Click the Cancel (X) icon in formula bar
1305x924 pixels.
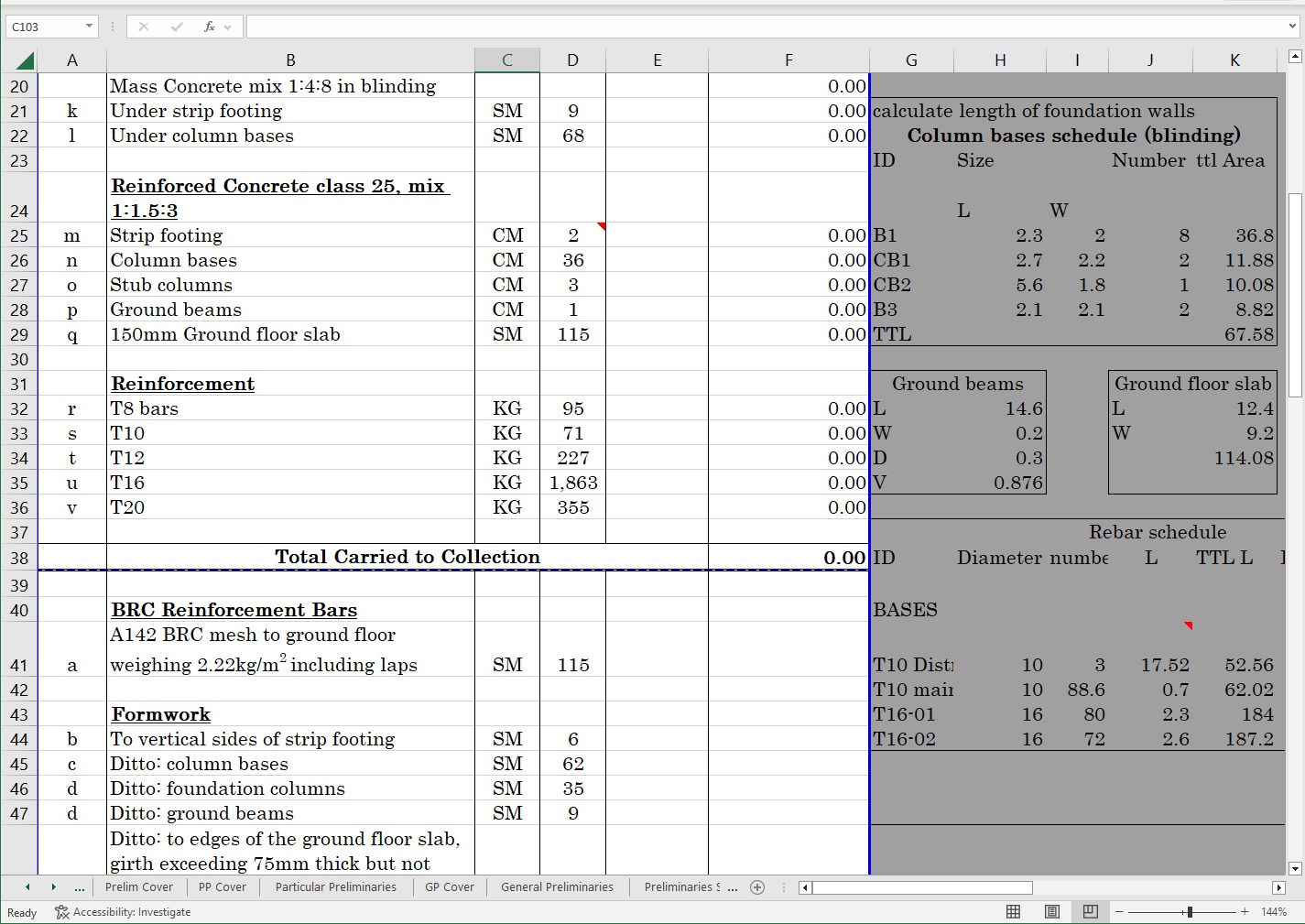click(x=143, y=27)
